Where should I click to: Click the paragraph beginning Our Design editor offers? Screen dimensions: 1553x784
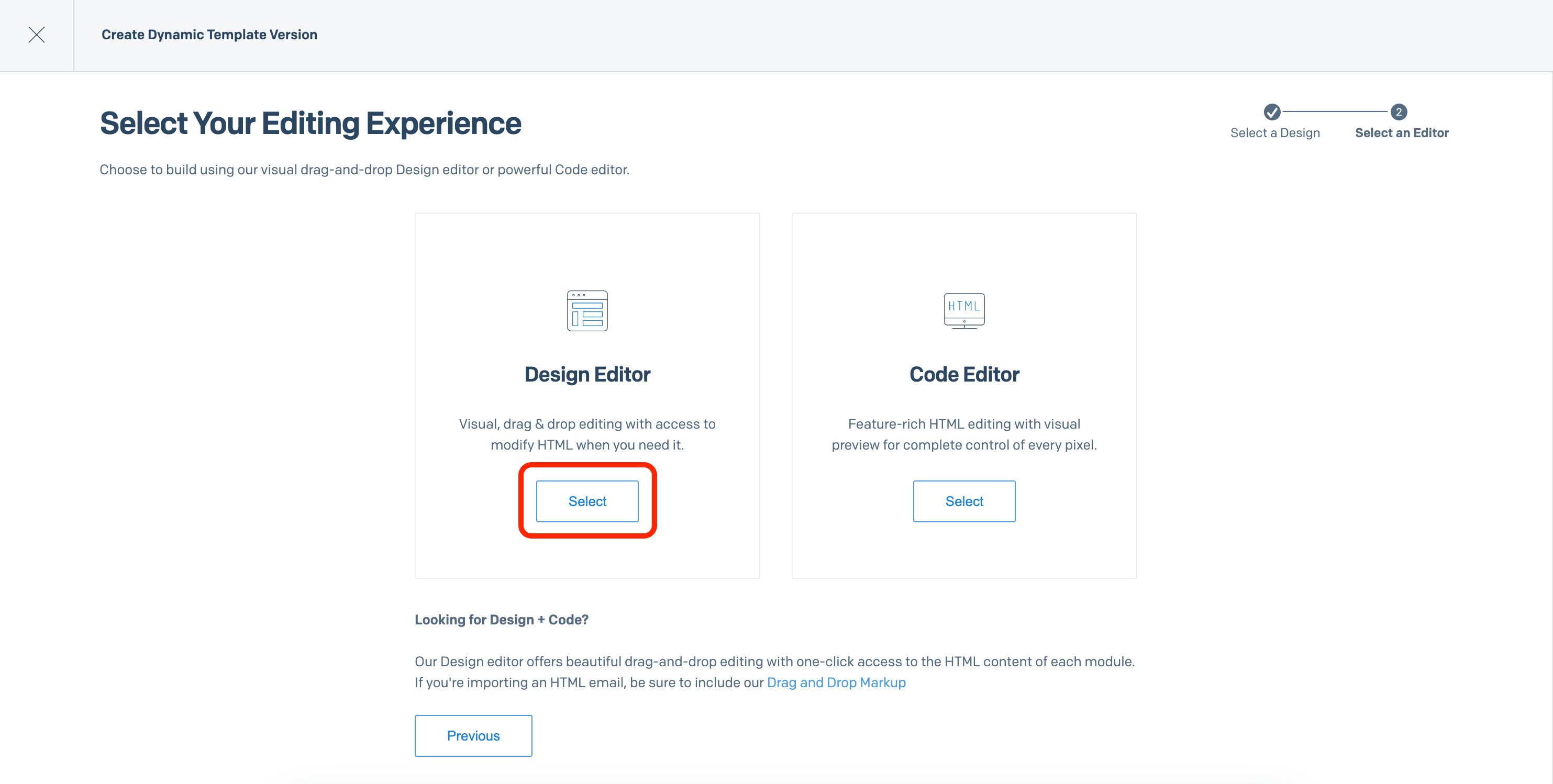[x=775, y=672]
